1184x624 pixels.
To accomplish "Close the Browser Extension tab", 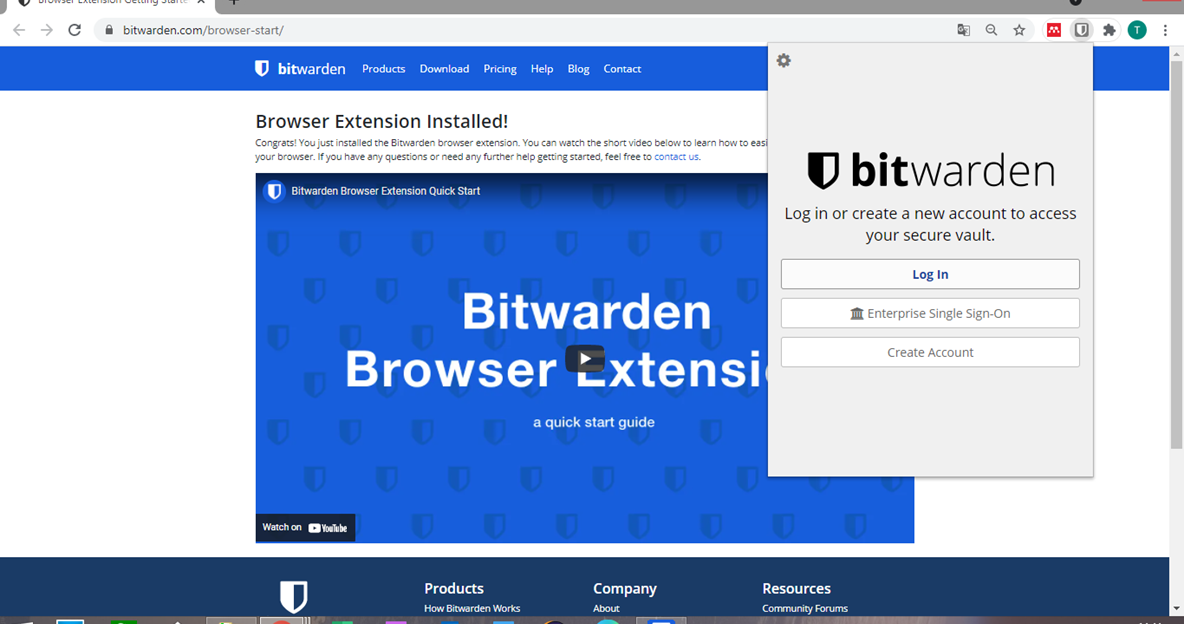I will tap(201, 2).
